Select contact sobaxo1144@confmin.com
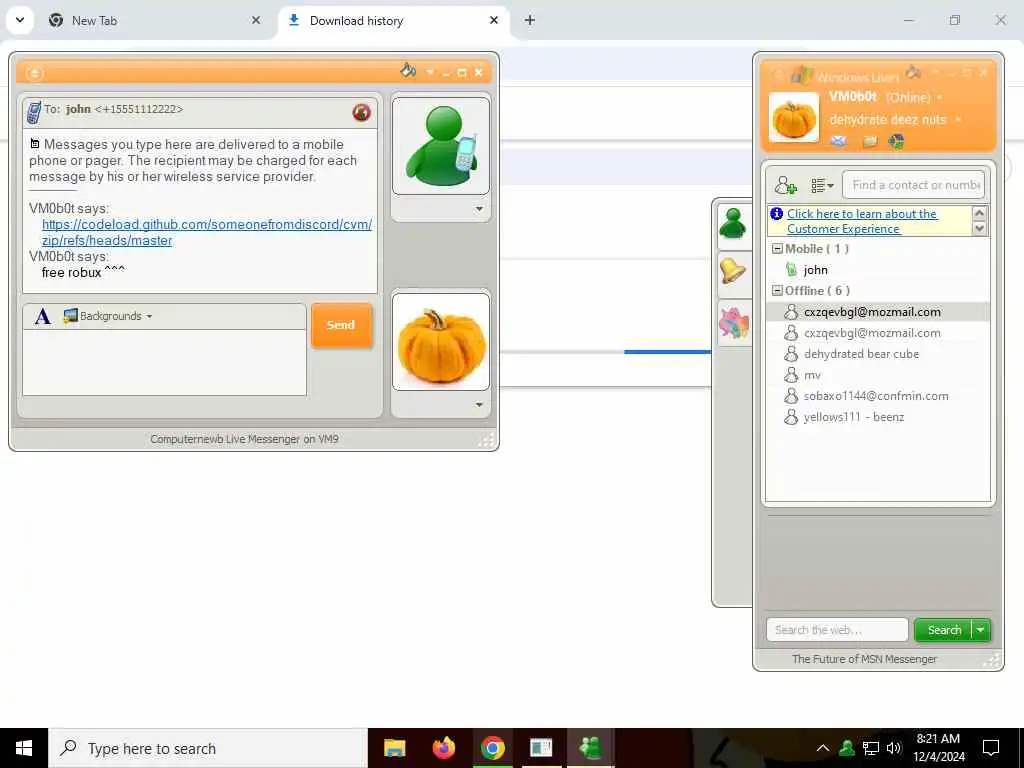Viewport: 1024px width, 768px height. [877, 396]
